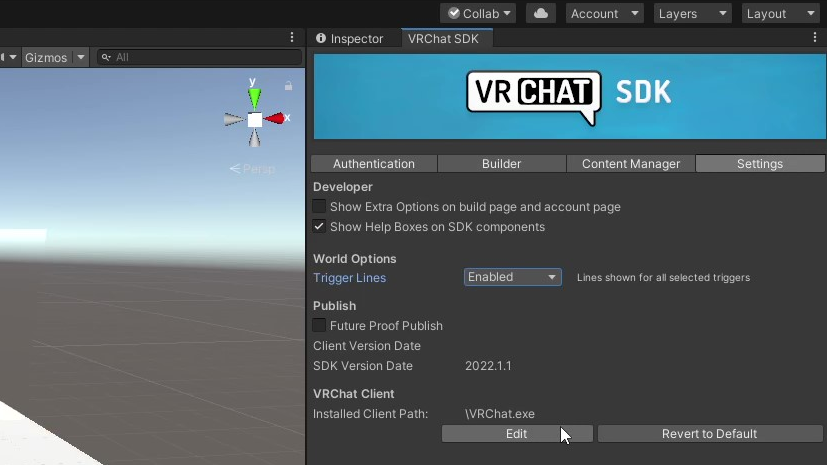Toggle the scene gizmo lock icon
This screenshot has height=465, width=827.
(289, 85)
